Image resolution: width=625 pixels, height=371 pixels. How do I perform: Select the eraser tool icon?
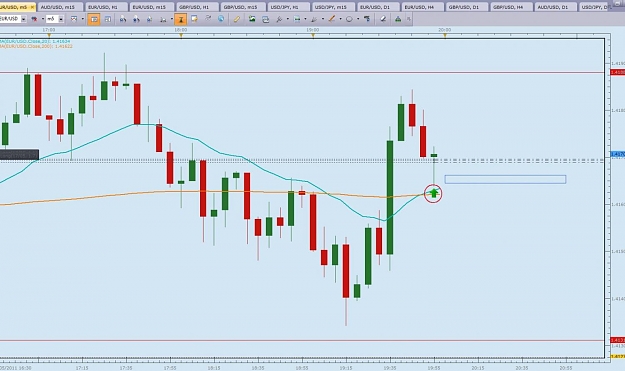point(383,19)
